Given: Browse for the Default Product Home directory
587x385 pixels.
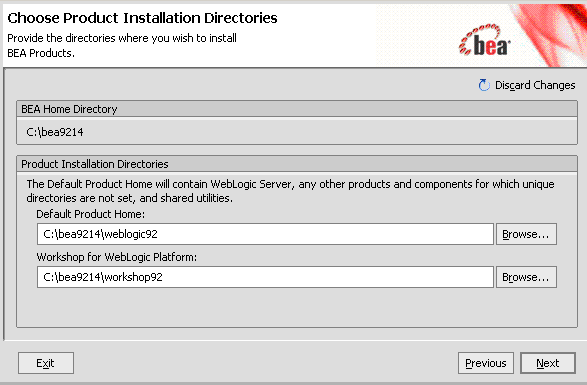Looking at the screenshot, I should tap(526, 234).
